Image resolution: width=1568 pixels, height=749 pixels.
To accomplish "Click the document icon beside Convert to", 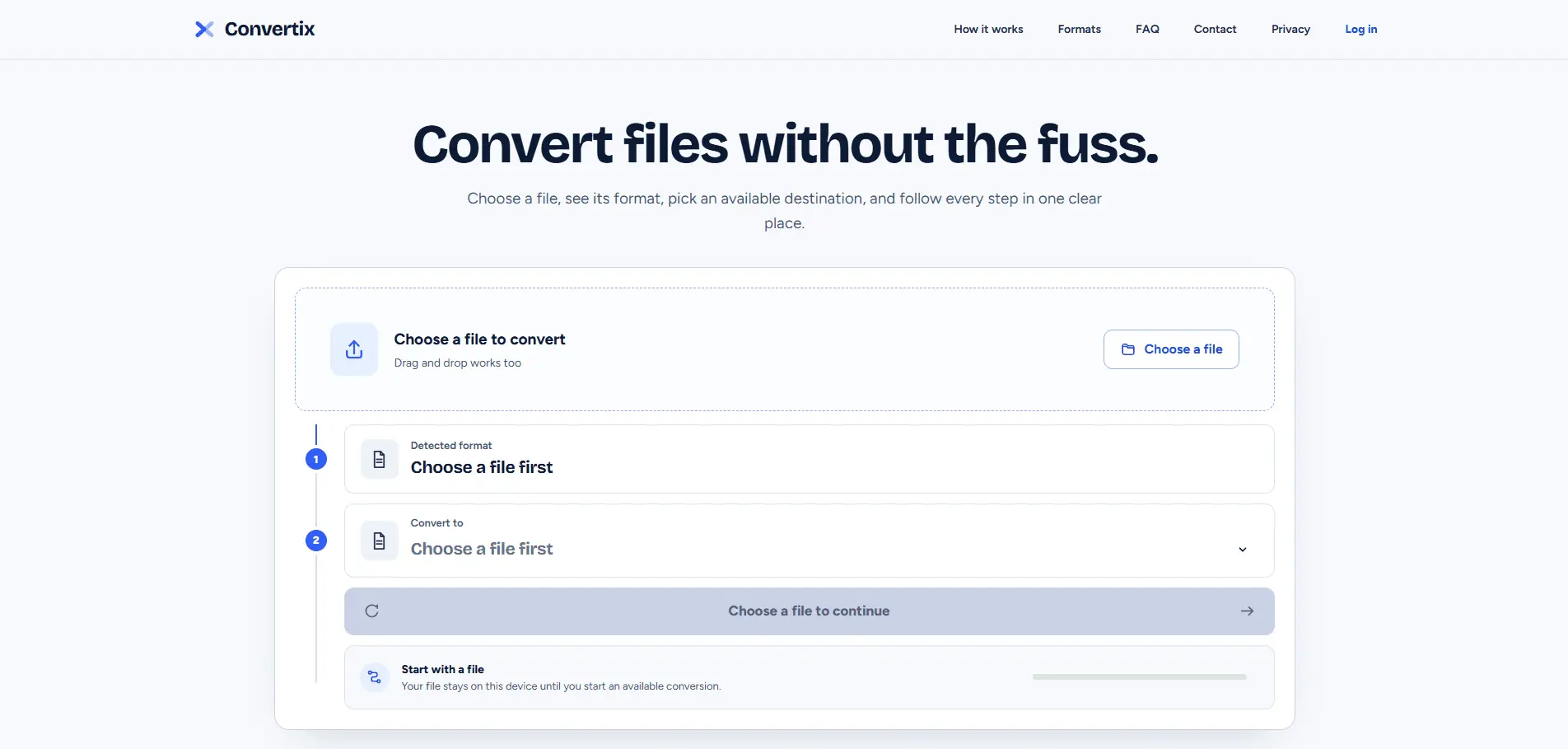I will coord(380,541).
